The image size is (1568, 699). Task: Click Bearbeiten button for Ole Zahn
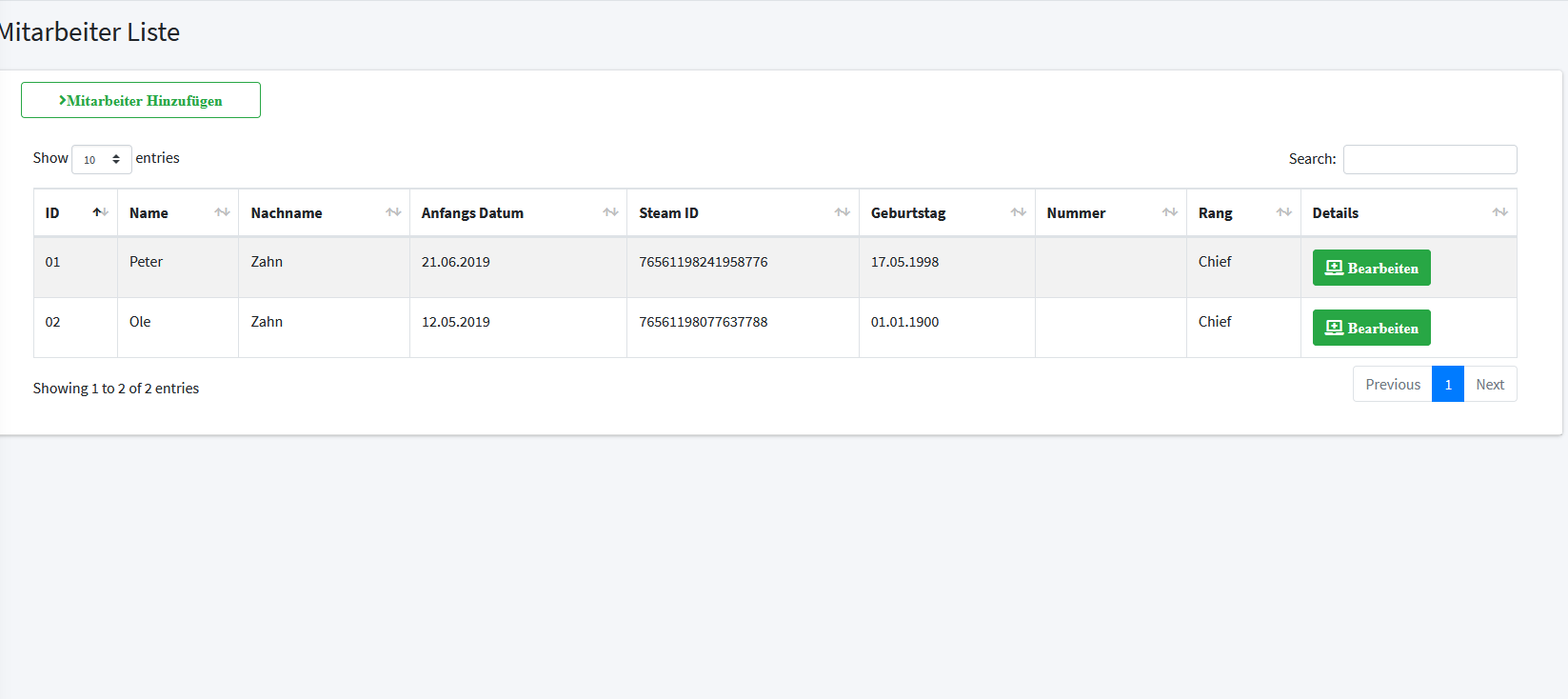[x=1371, y=328]
